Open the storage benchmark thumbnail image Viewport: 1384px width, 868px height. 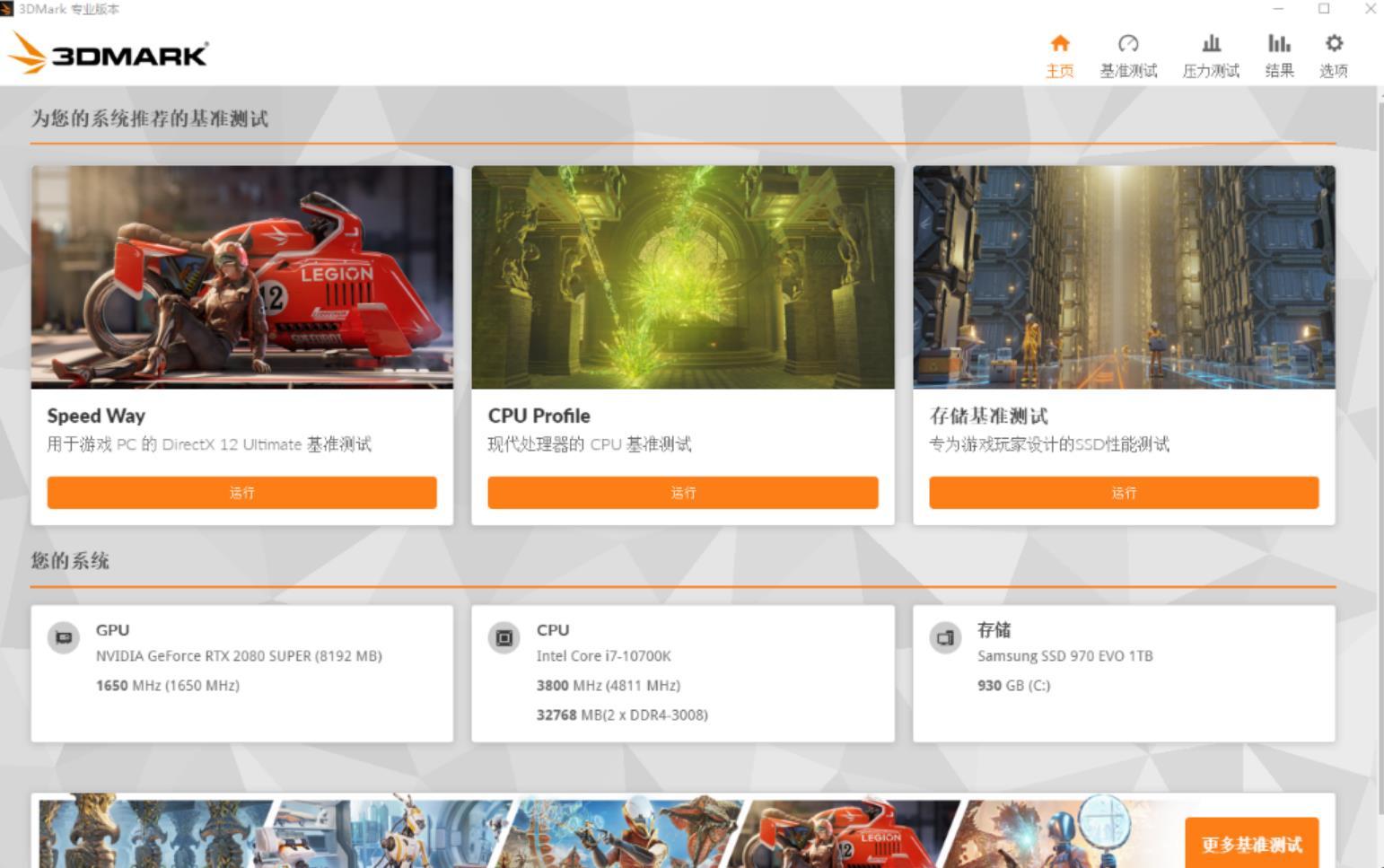(x=1124, y=276)
